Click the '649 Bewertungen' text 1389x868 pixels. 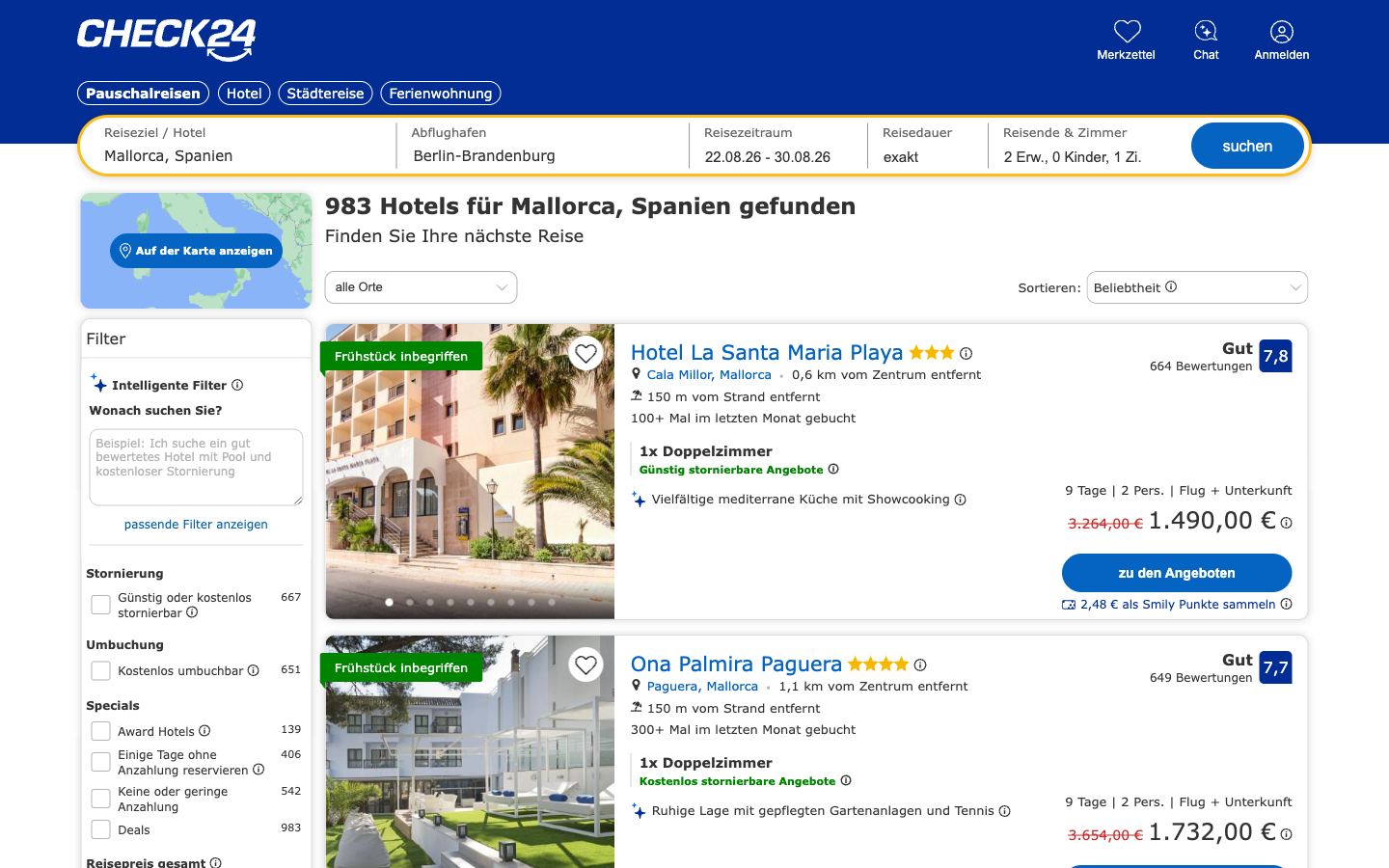click(1201, 678)
